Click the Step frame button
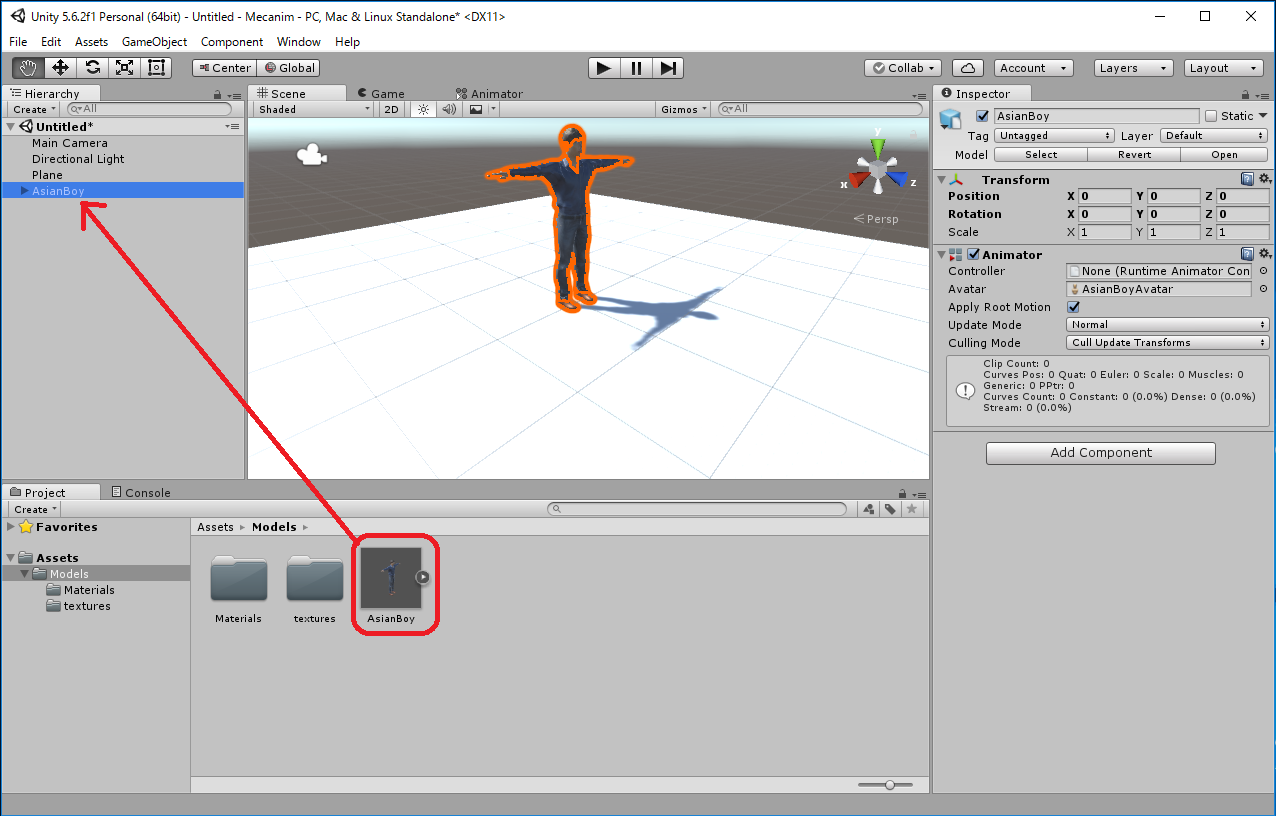1276x816 pixels. click(x=668, y=68)
